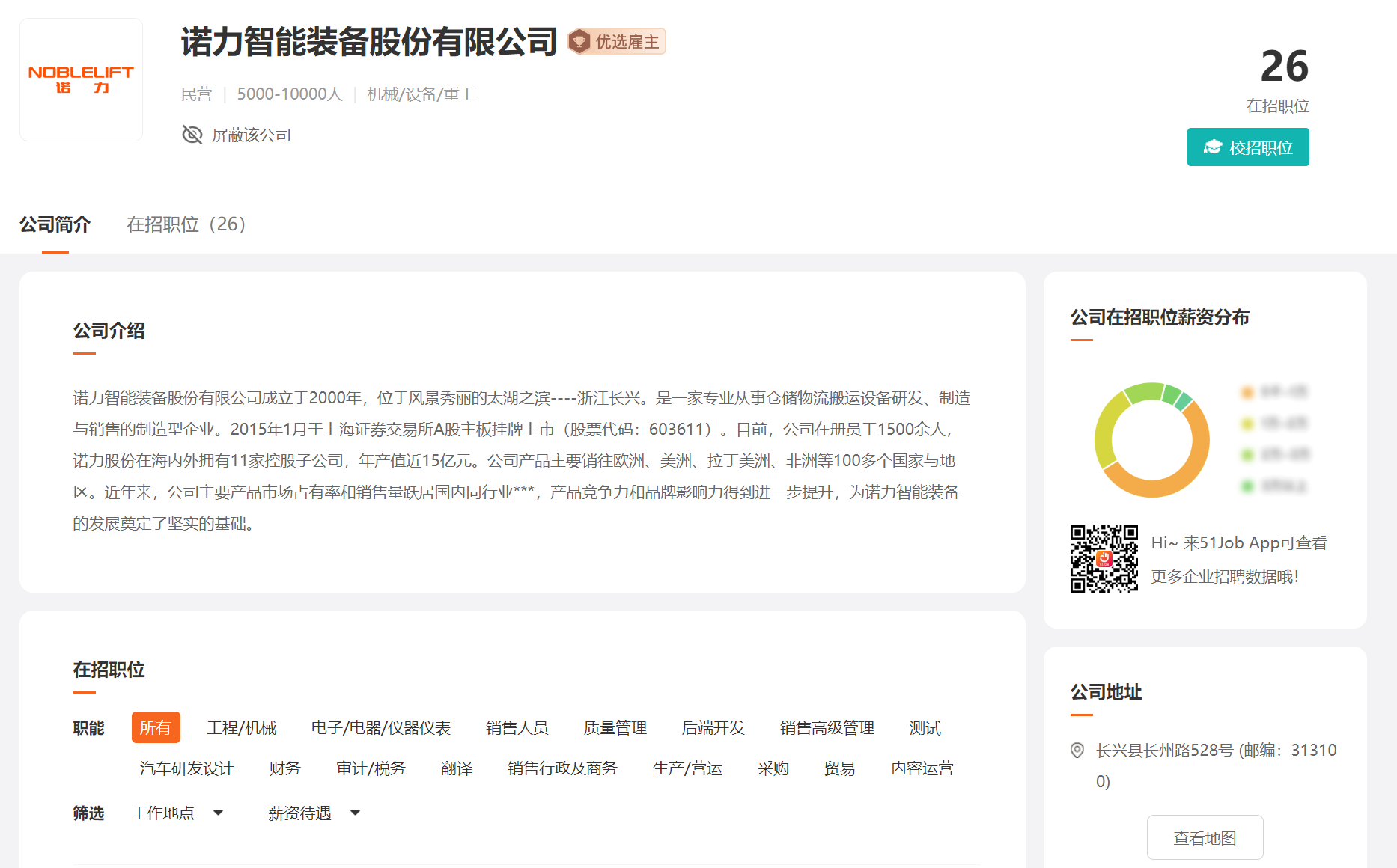
Task: Filter jobs by 翻译
Action: (457, 768)
